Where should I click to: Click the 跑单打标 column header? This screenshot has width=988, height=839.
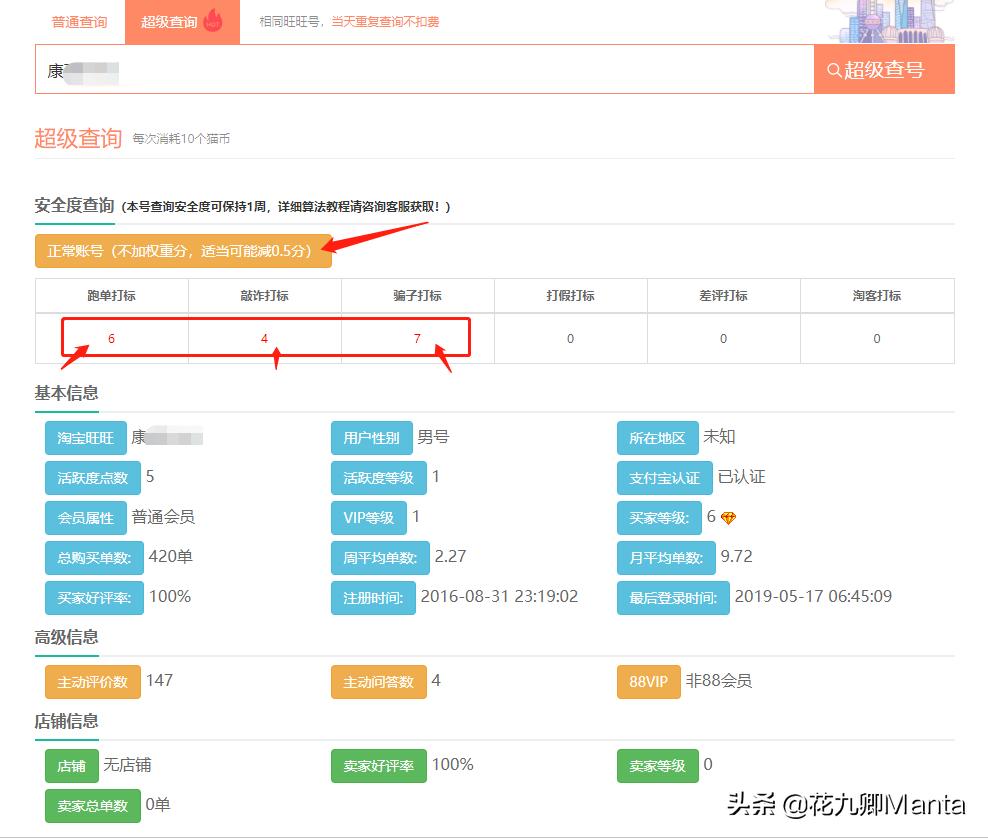click(x=112, y=295)
